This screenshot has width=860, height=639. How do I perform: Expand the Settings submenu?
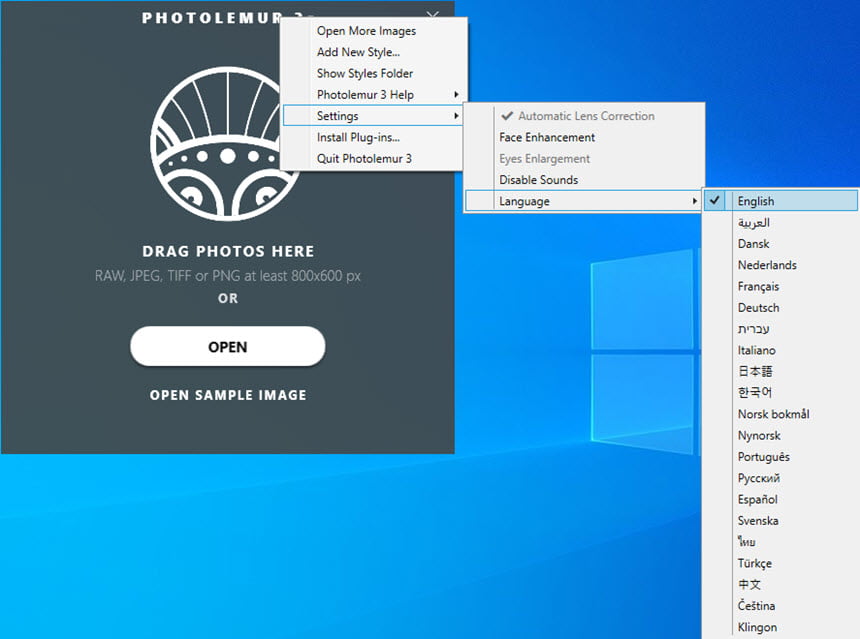[x=372, y=116]
